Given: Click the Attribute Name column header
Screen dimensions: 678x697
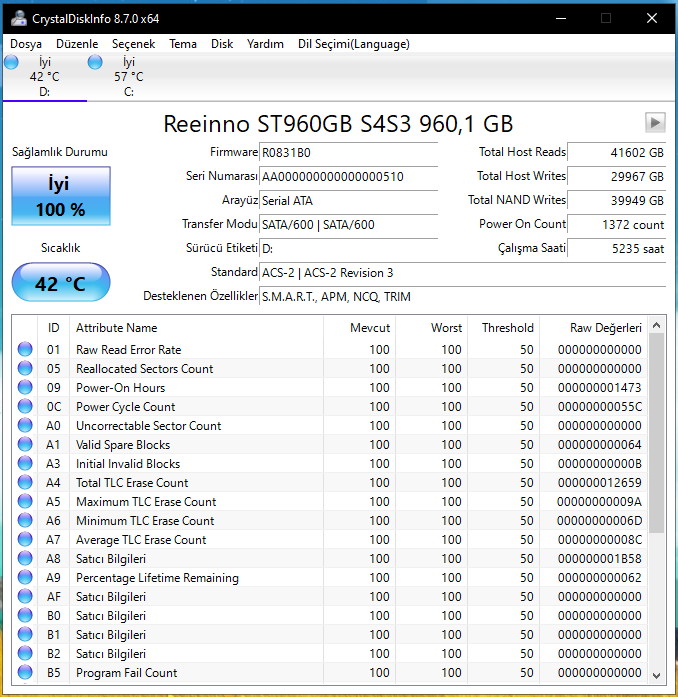Looking at the screenshot, I should click(116, 328).
